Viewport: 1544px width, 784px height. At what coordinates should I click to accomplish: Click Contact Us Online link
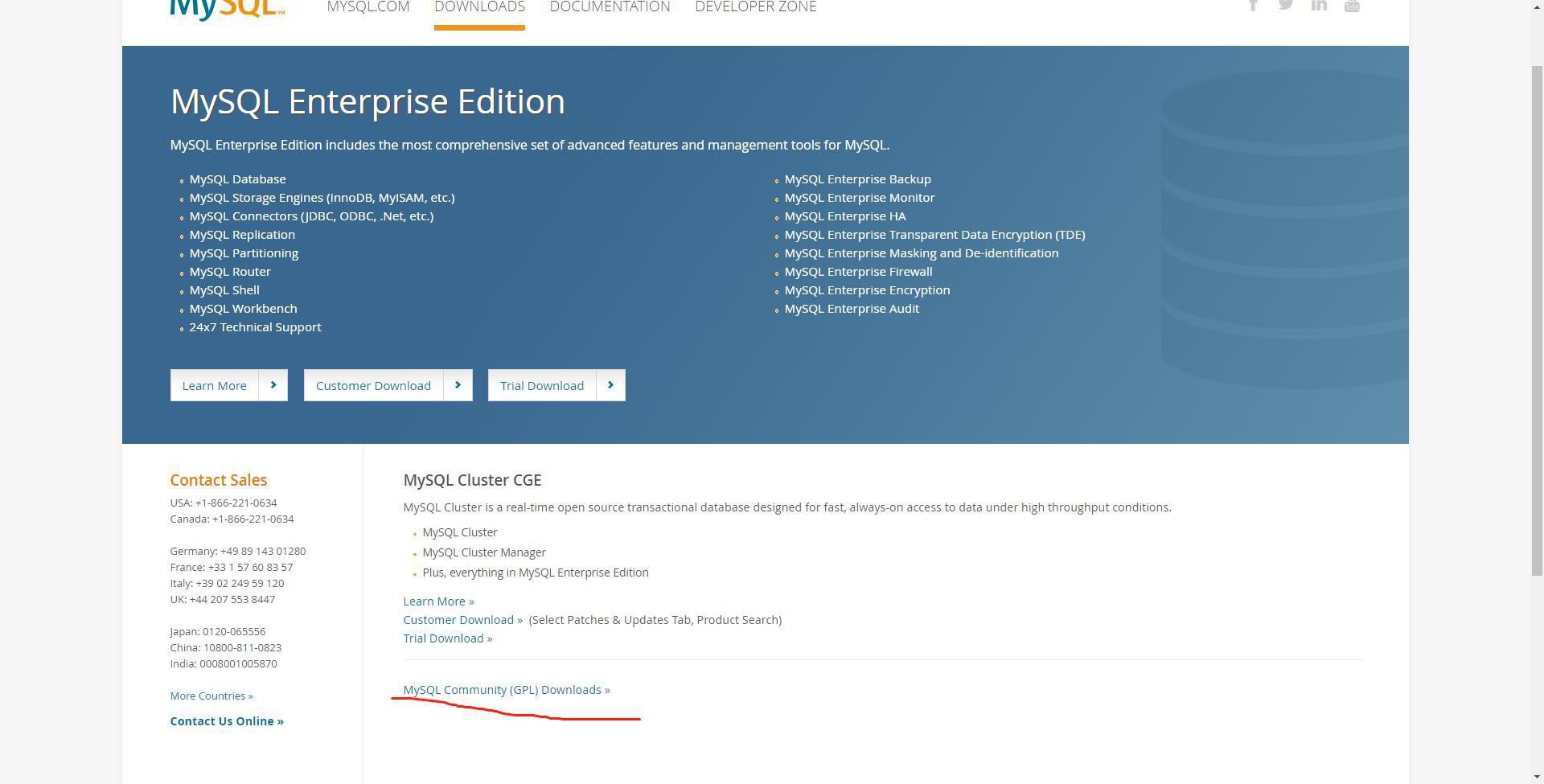[227, 721]
